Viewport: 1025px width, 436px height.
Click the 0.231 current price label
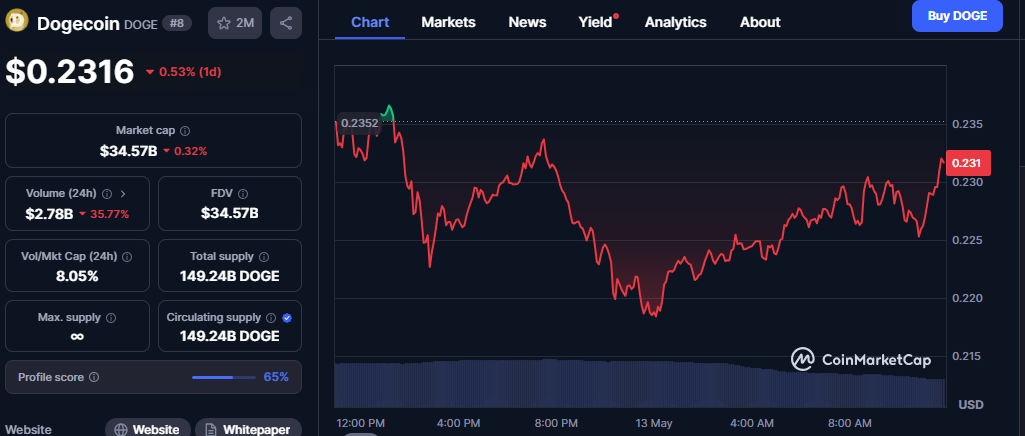pyautogui.click(x=968, y=163)
